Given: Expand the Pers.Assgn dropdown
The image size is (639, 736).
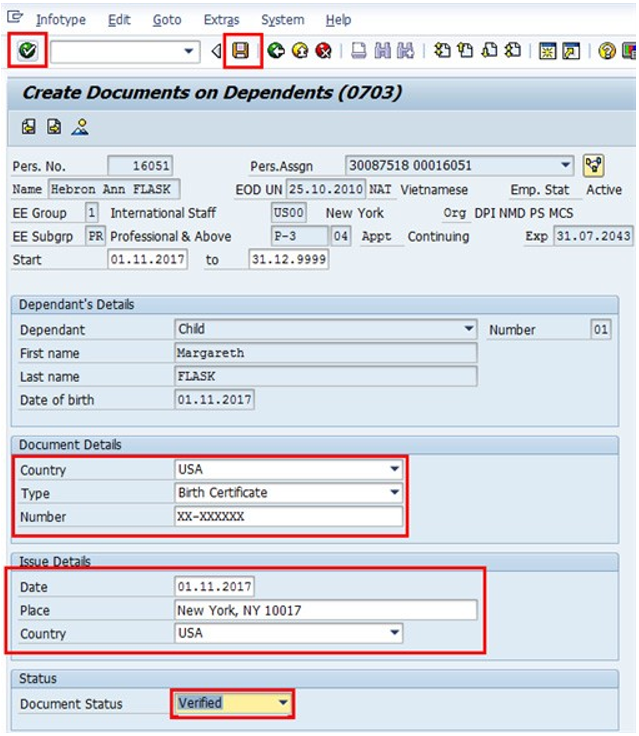Looking at the screenshot, I should (x=565, y=165).
